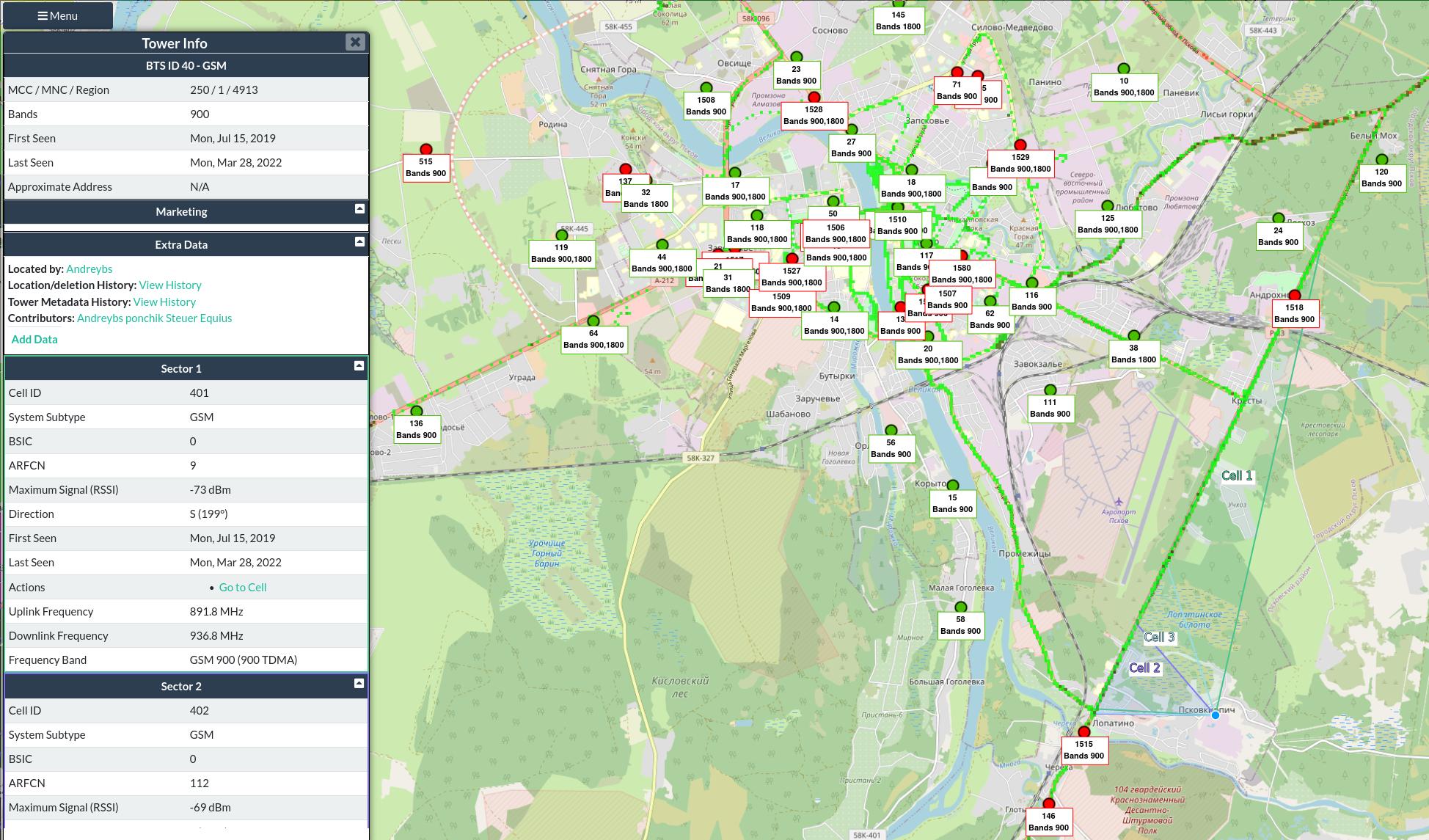Open the hamburger Menu
The height and width of the screenshot is (840, 1429).
(x=58, y=15)
